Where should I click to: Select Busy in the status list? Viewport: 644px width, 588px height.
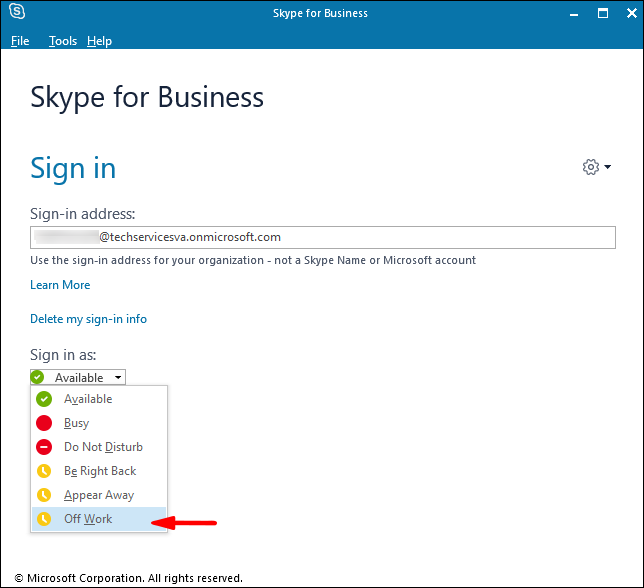77,423
